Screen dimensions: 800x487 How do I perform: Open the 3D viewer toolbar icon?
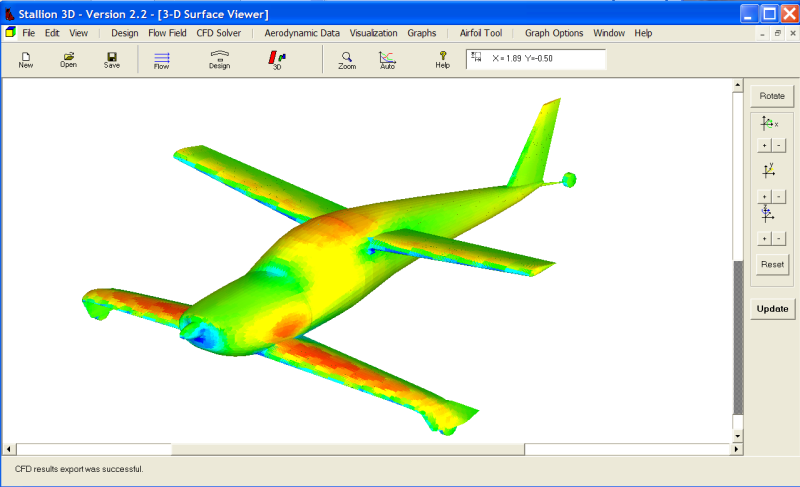277,60
